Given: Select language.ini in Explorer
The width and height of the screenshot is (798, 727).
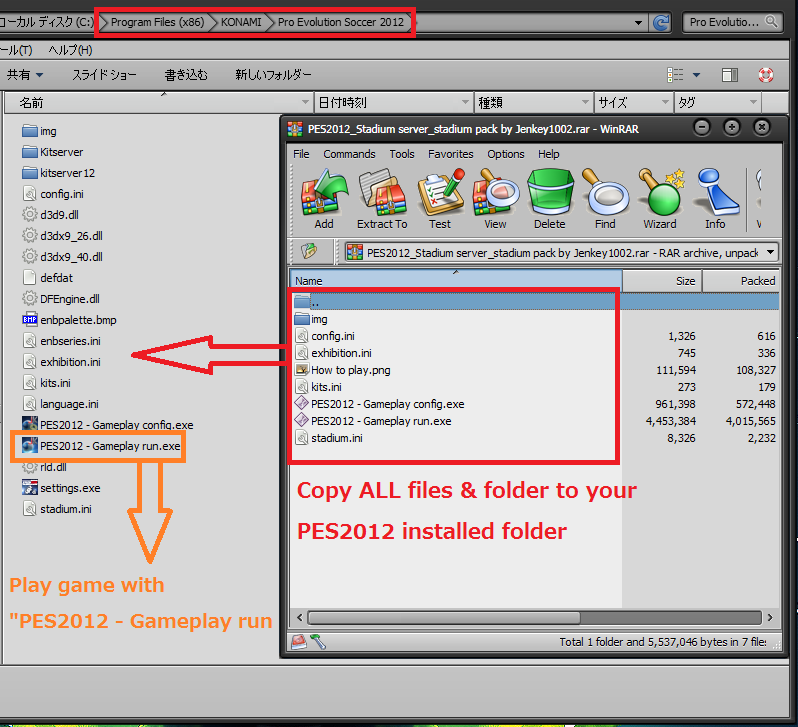Looking at the screenshot, I should (61, 404).
